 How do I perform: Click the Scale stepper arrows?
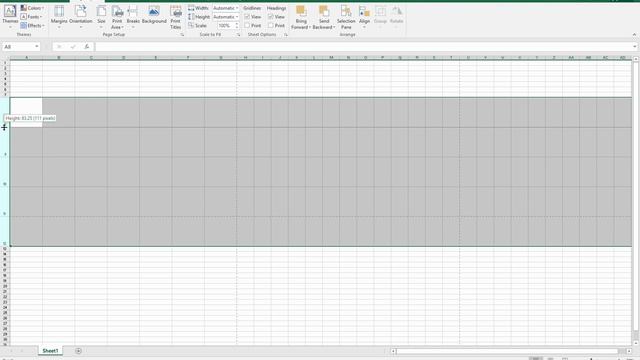237,25
